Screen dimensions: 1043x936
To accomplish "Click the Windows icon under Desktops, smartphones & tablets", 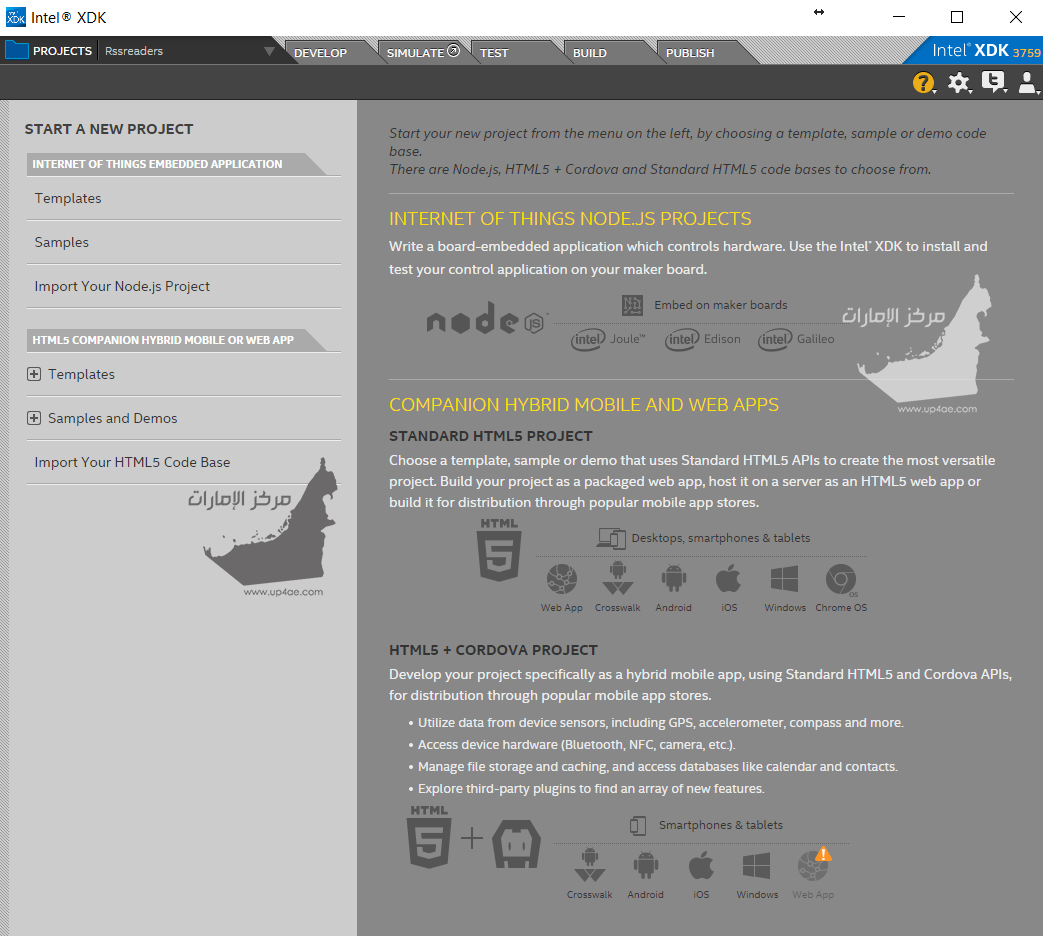I will (x=784, y=579).
